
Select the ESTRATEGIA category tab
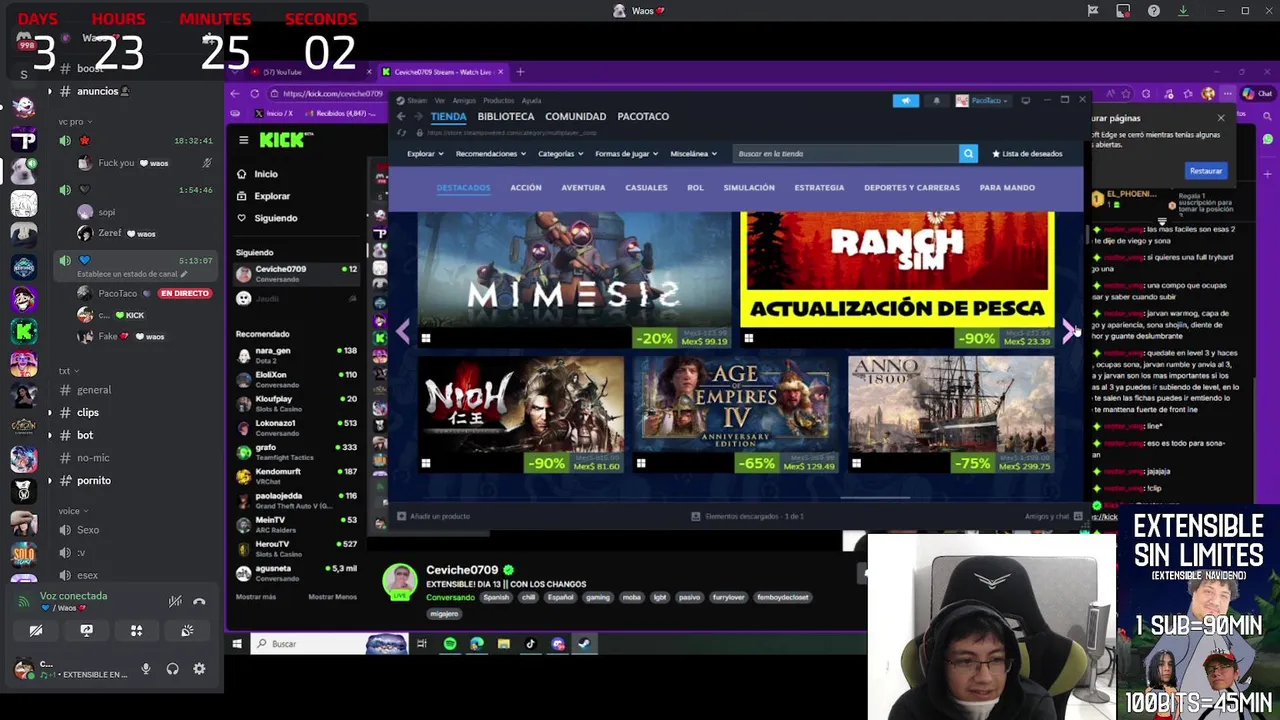click(819, 188)
